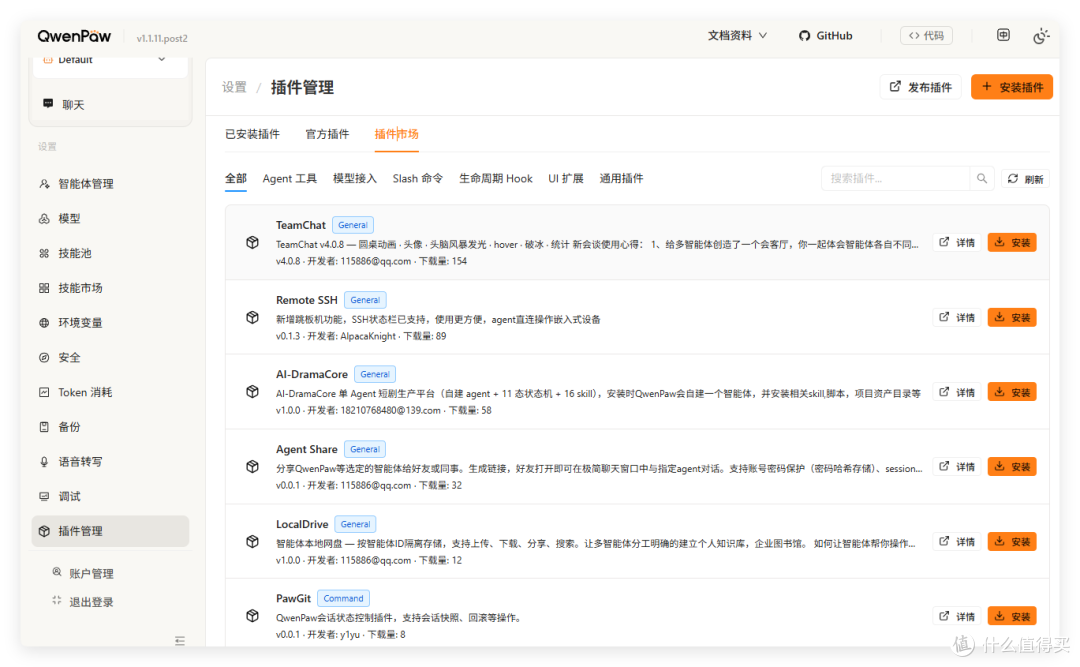Open the GitHub link in the header
Image resolution: width=1080 pixels, height=667 pixels.
click(825, 36)
